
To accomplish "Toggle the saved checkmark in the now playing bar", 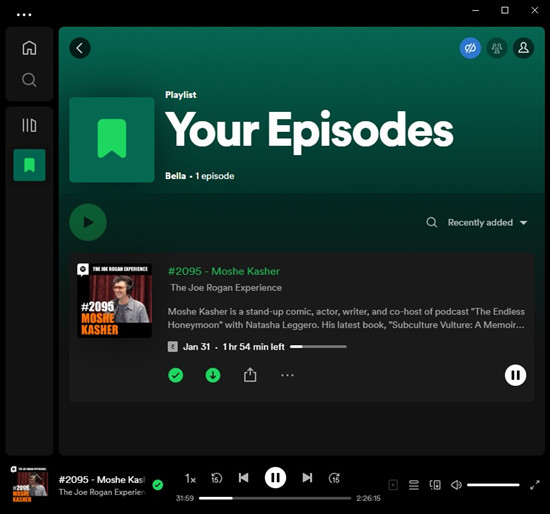I will point(158,485).
